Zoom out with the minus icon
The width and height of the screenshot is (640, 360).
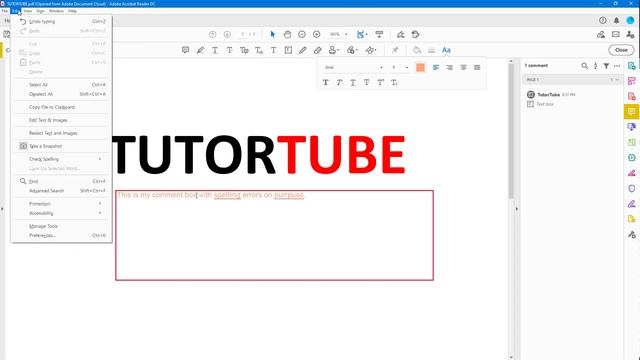(302, 34)
